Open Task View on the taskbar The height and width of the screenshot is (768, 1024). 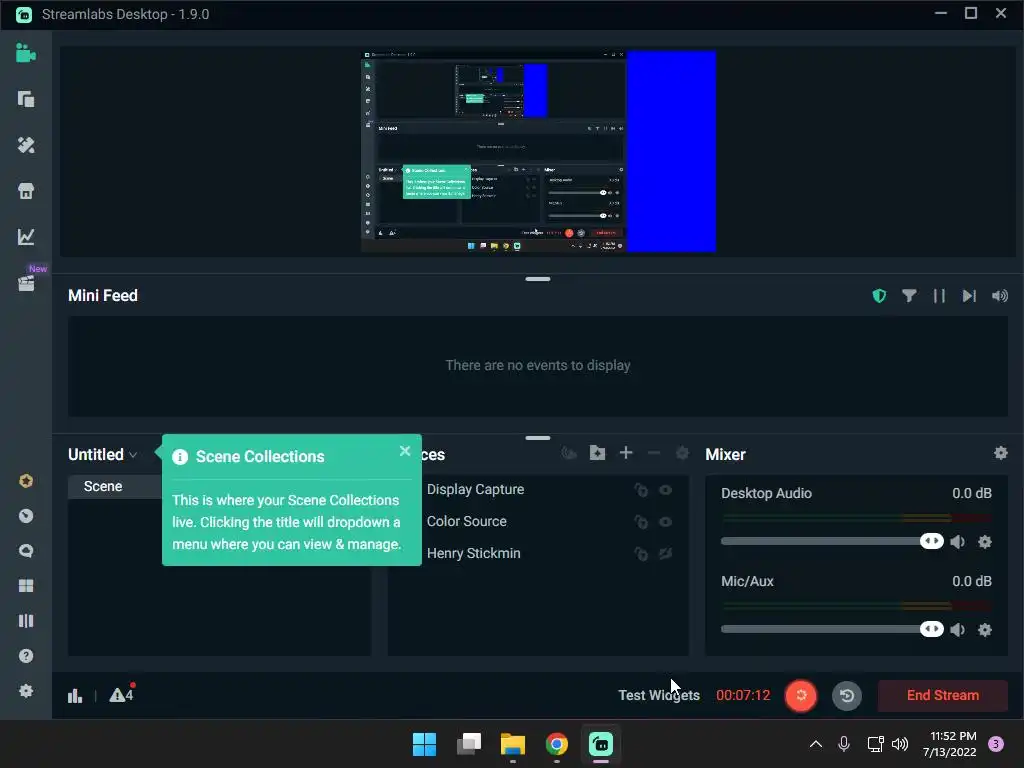click(x=468, y=744)
